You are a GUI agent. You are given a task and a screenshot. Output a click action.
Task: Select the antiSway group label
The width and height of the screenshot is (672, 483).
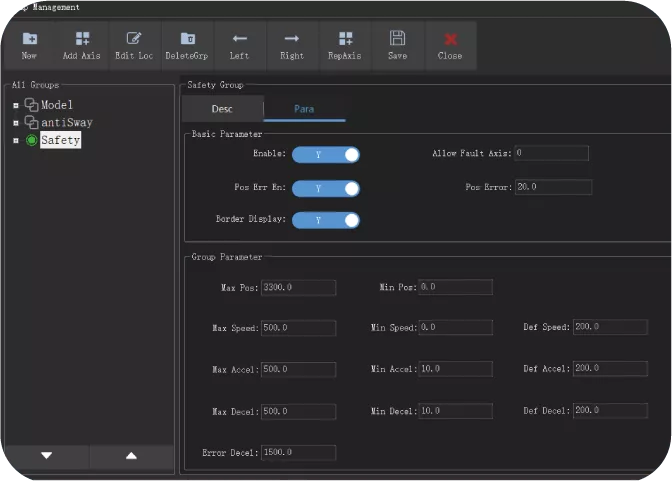(67, 123)
